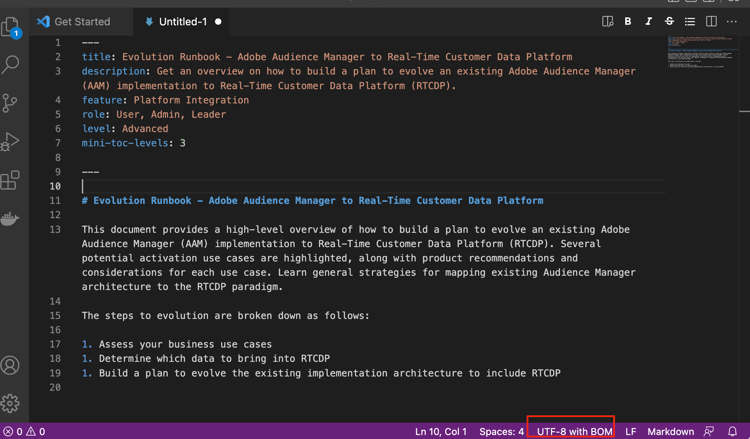750x439 pixels.
Task: Change indentation via Spaces: 4
Action: point(501,431)
